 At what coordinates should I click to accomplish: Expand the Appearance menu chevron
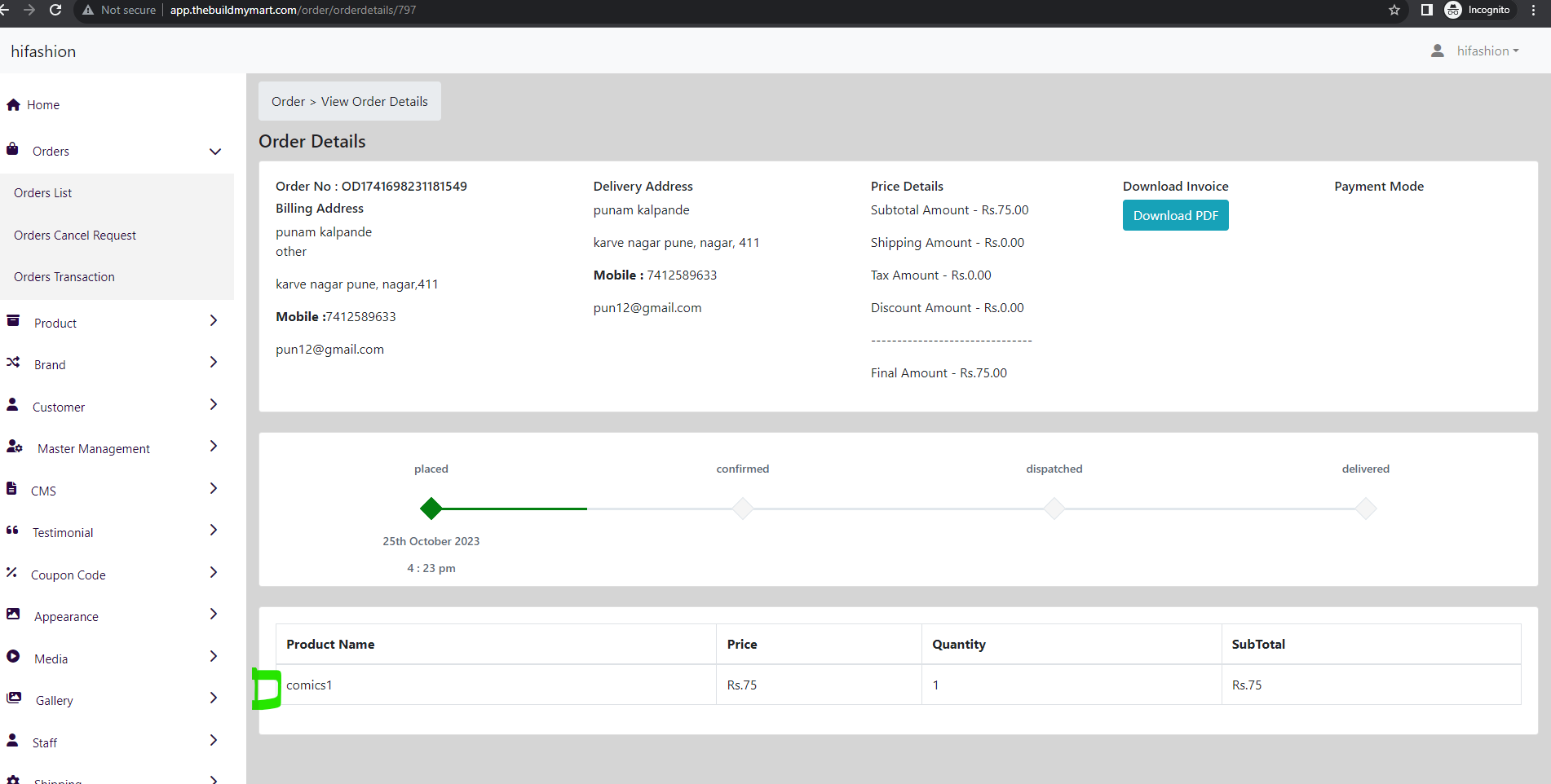coord(214,614)
